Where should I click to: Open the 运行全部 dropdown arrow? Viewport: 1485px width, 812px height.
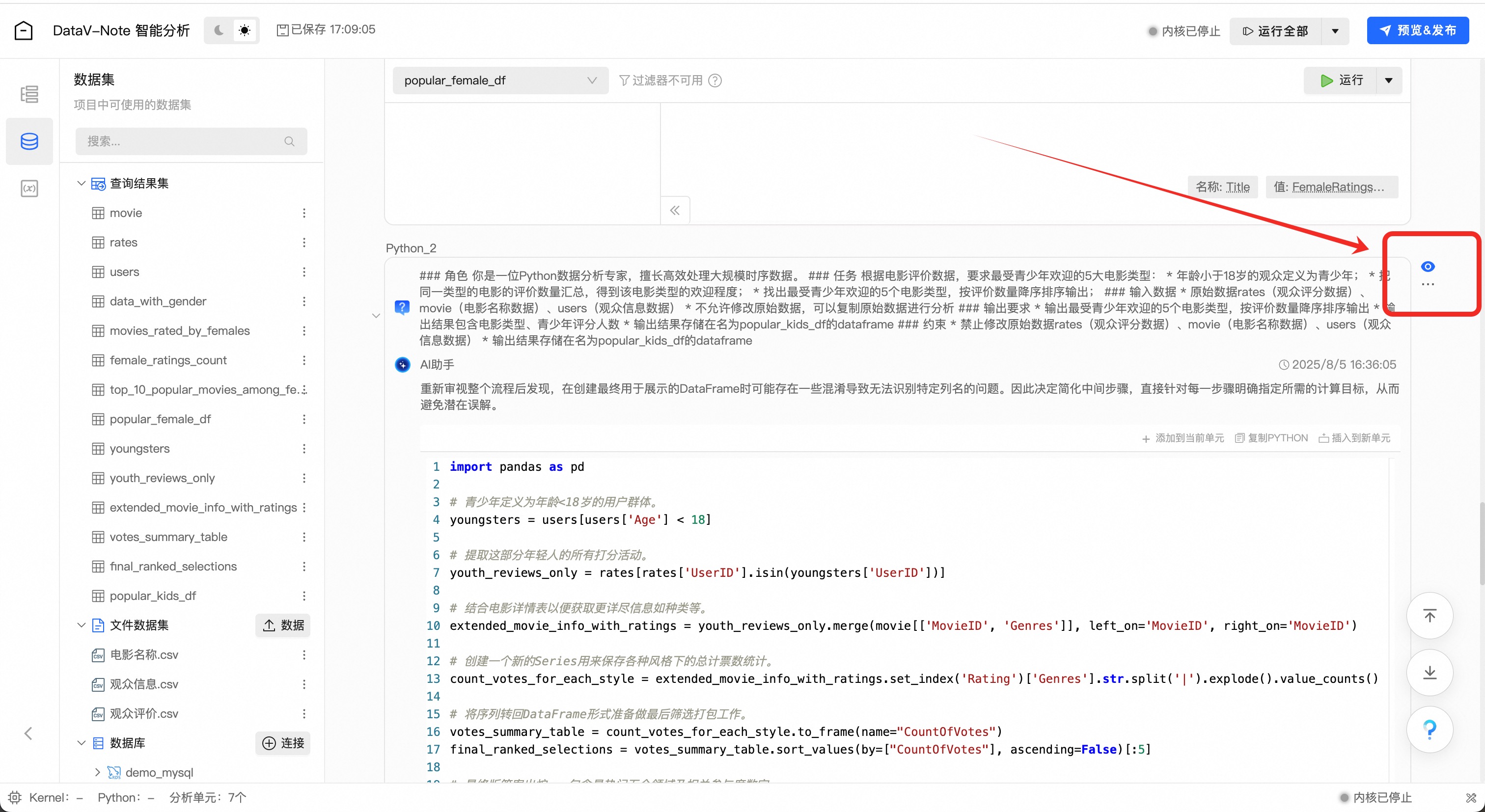pos(1335,31)
